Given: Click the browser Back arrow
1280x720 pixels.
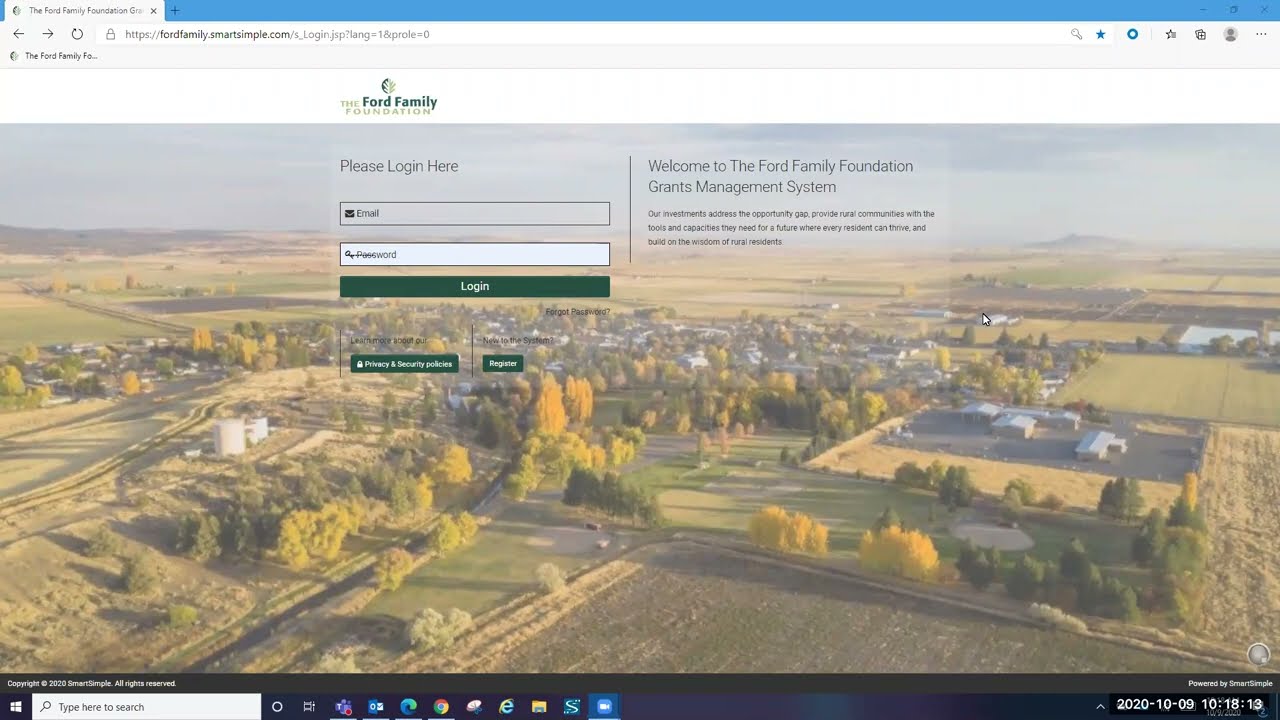Looking at the screenshot, I should coord(18,34).
